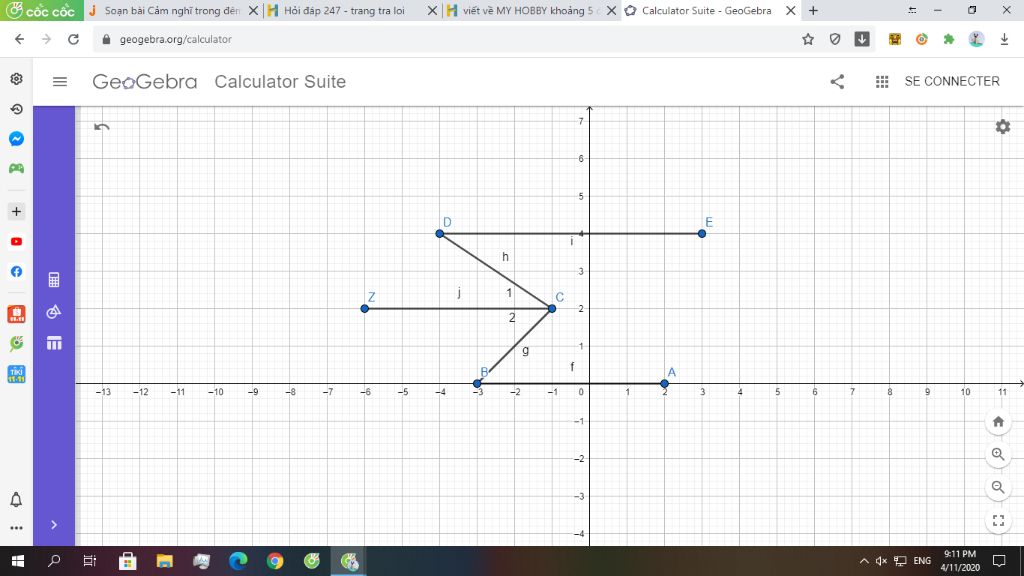The height and width of the screenshot is (576, 1024).
Task: Change ENG input language
Action: pos(922,561)
